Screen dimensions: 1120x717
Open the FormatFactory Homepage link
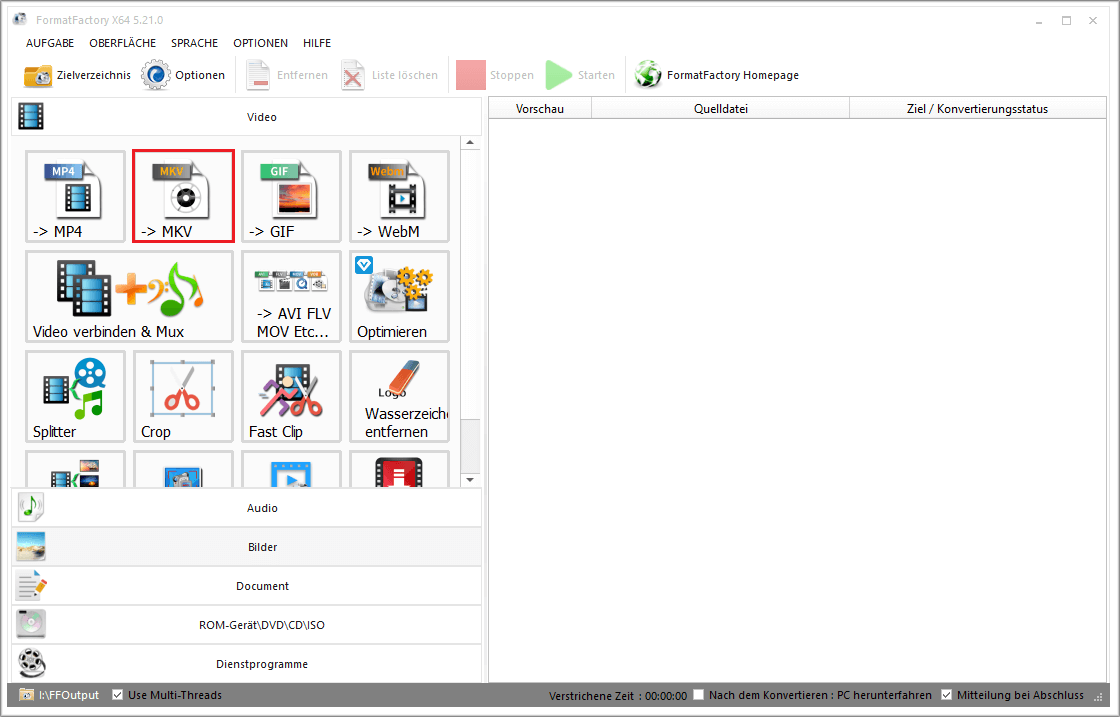(x=717, y=75)
